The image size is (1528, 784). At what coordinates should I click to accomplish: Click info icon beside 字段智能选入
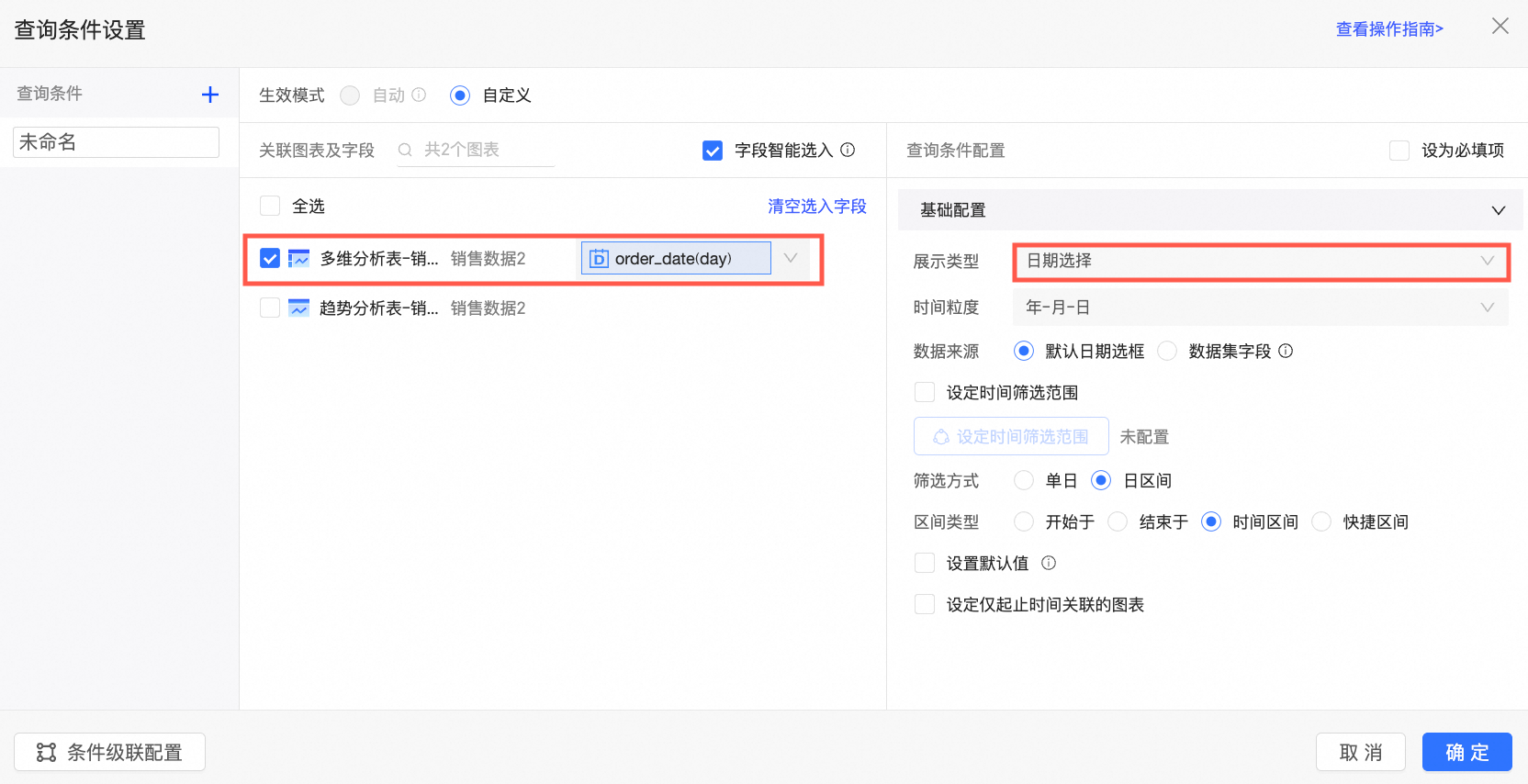(x=848, y=150)
